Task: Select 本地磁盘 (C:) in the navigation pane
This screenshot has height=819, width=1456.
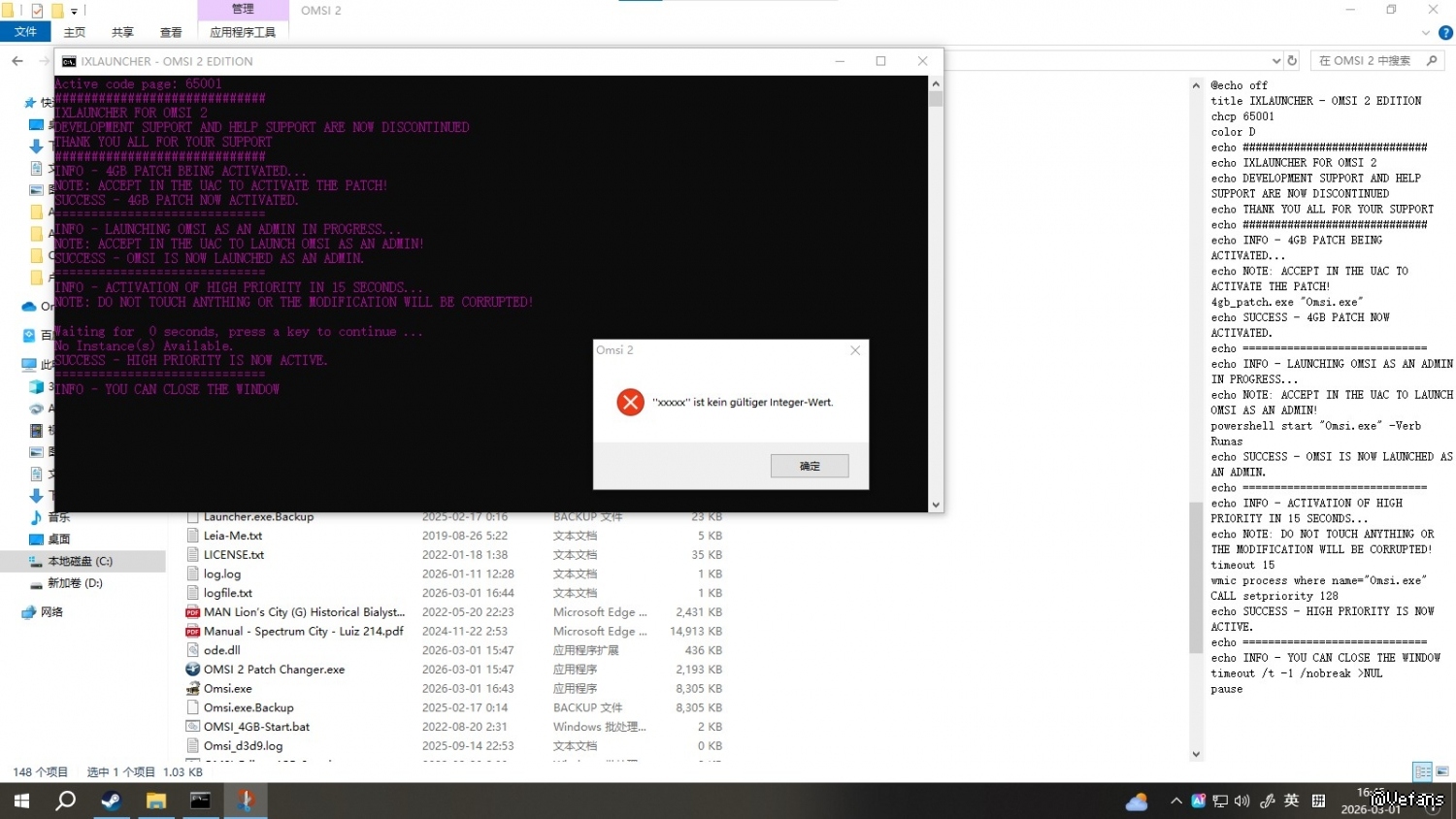Action: click(81, 561)
